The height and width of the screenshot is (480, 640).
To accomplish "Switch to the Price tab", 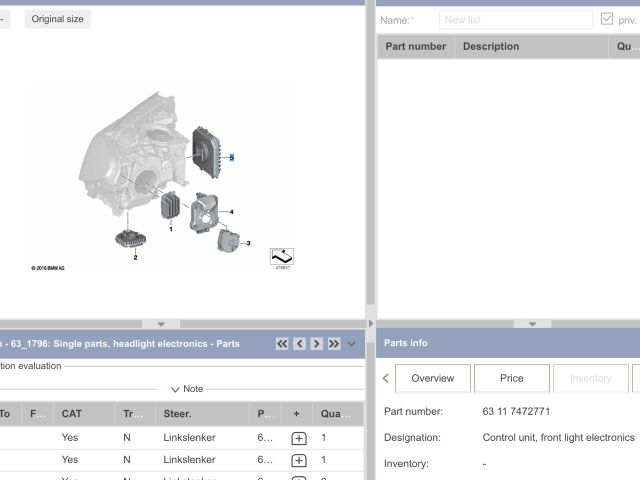I will tap(511, 378).
